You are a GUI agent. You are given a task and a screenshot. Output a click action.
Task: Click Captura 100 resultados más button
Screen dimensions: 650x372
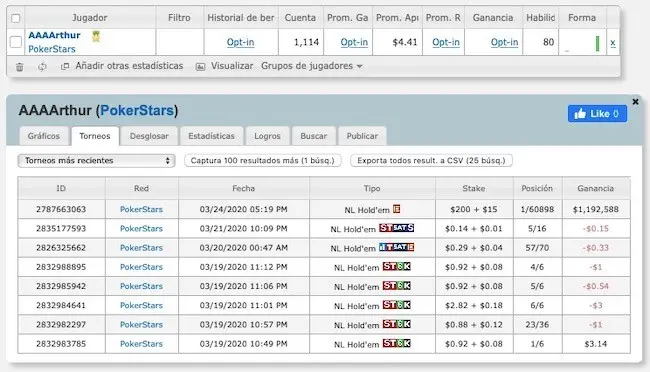263,160
